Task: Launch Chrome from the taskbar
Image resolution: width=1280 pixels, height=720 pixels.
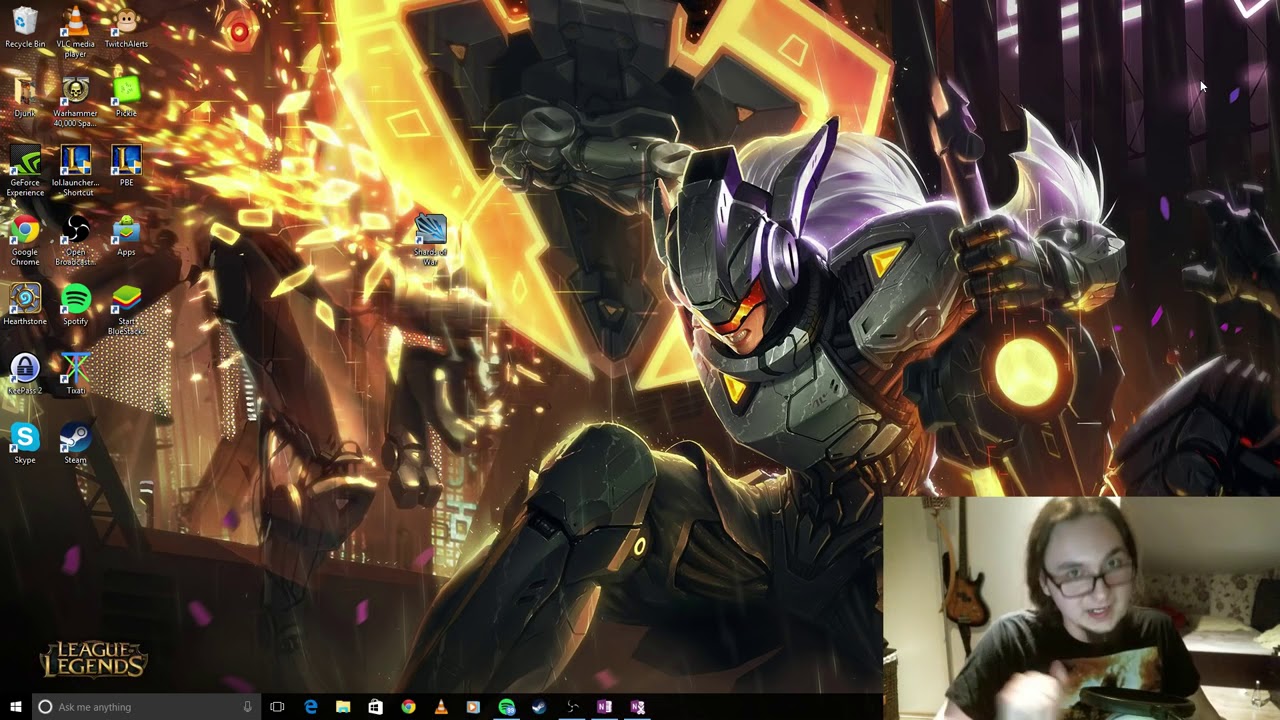Action: click(408, 707)
